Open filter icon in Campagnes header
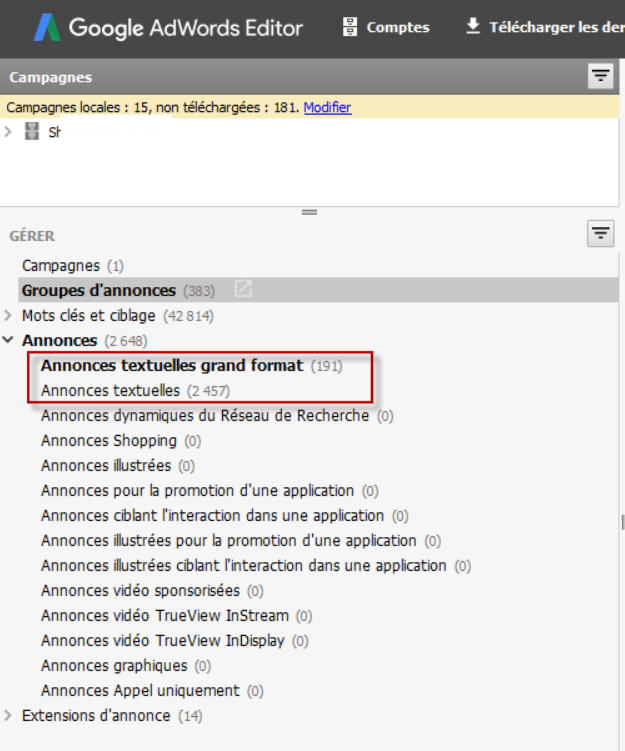 point(601,76)
